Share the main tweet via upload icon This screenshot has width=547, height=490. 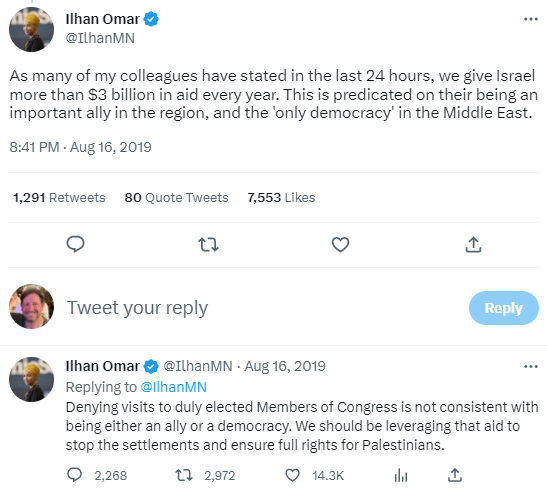(x=473, y=244)
